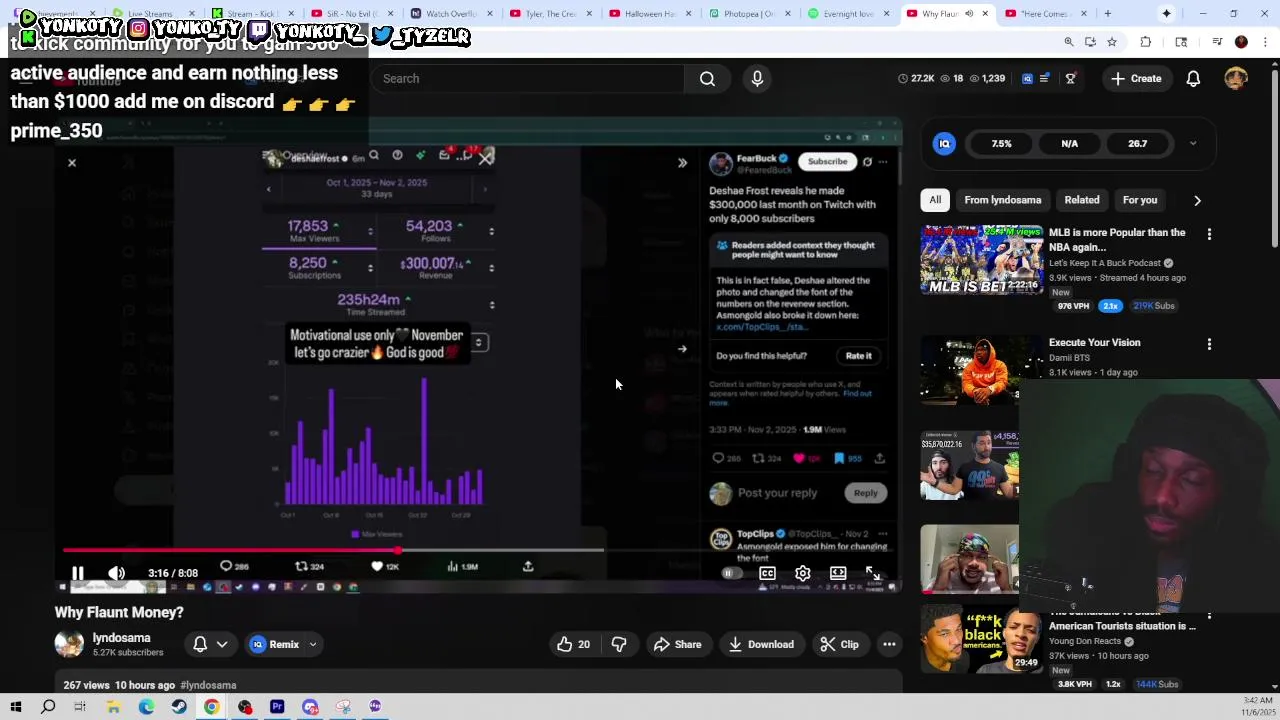
Task: Select the For you filter chip
Action: pyautogui.click(x=1139, y=200)
